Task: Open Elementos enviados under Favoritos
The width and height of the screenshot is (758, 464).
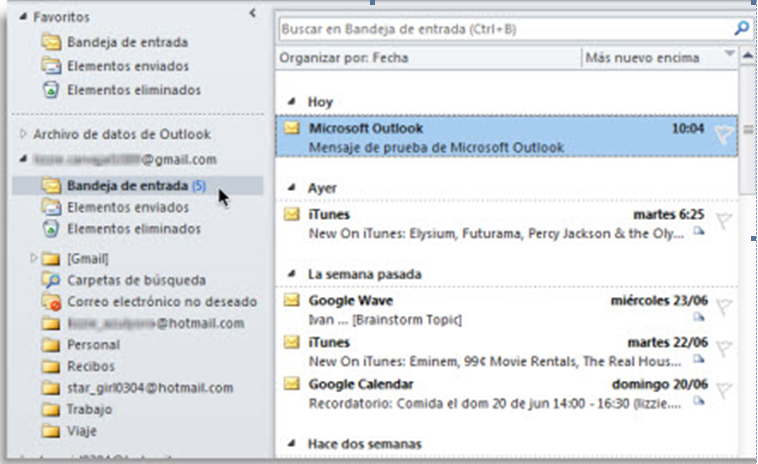Action: tap(128, 66)
